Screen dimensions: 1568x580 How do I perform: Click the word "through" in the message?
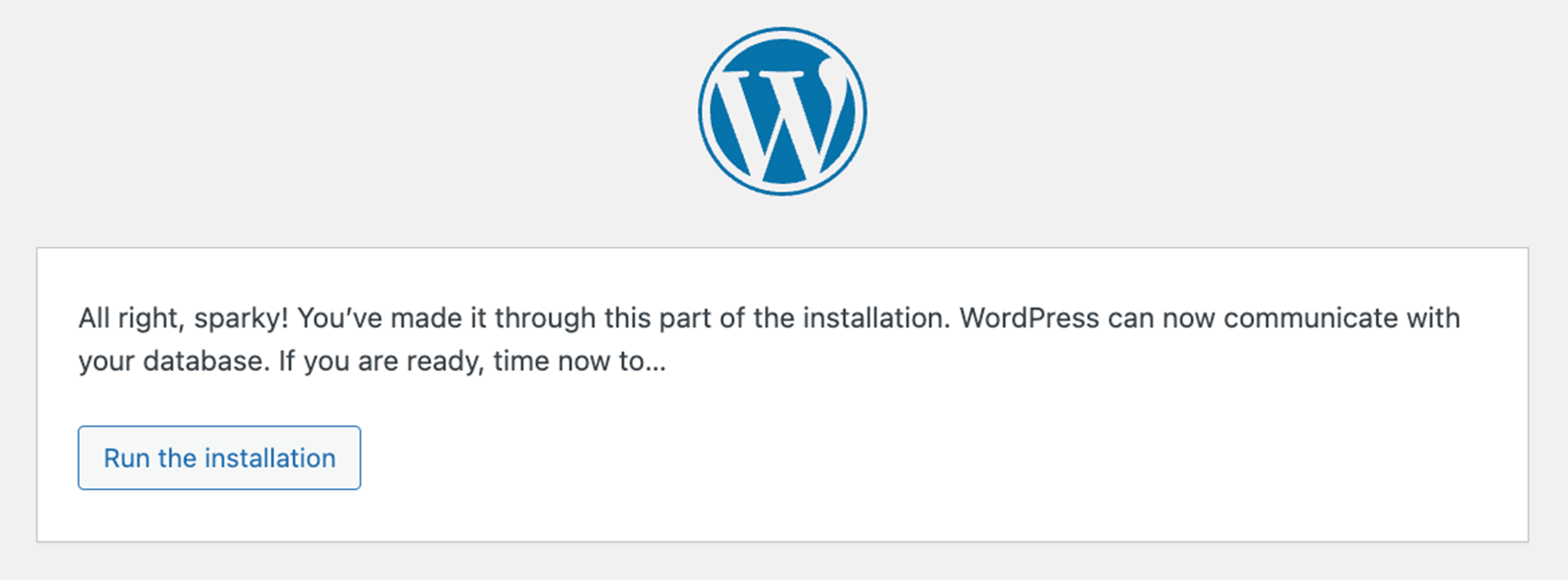click(545, 319)
